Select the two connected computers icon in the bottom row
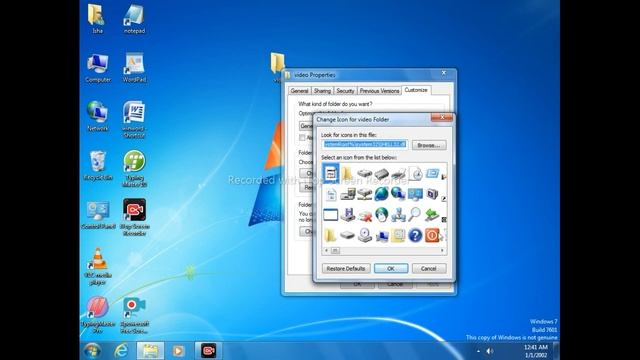 pos(381,236)
